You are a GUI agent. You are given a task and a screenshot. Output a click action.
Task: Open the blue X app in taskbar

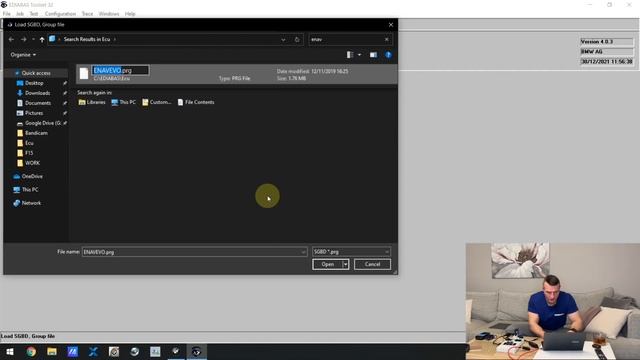(93, 351)
